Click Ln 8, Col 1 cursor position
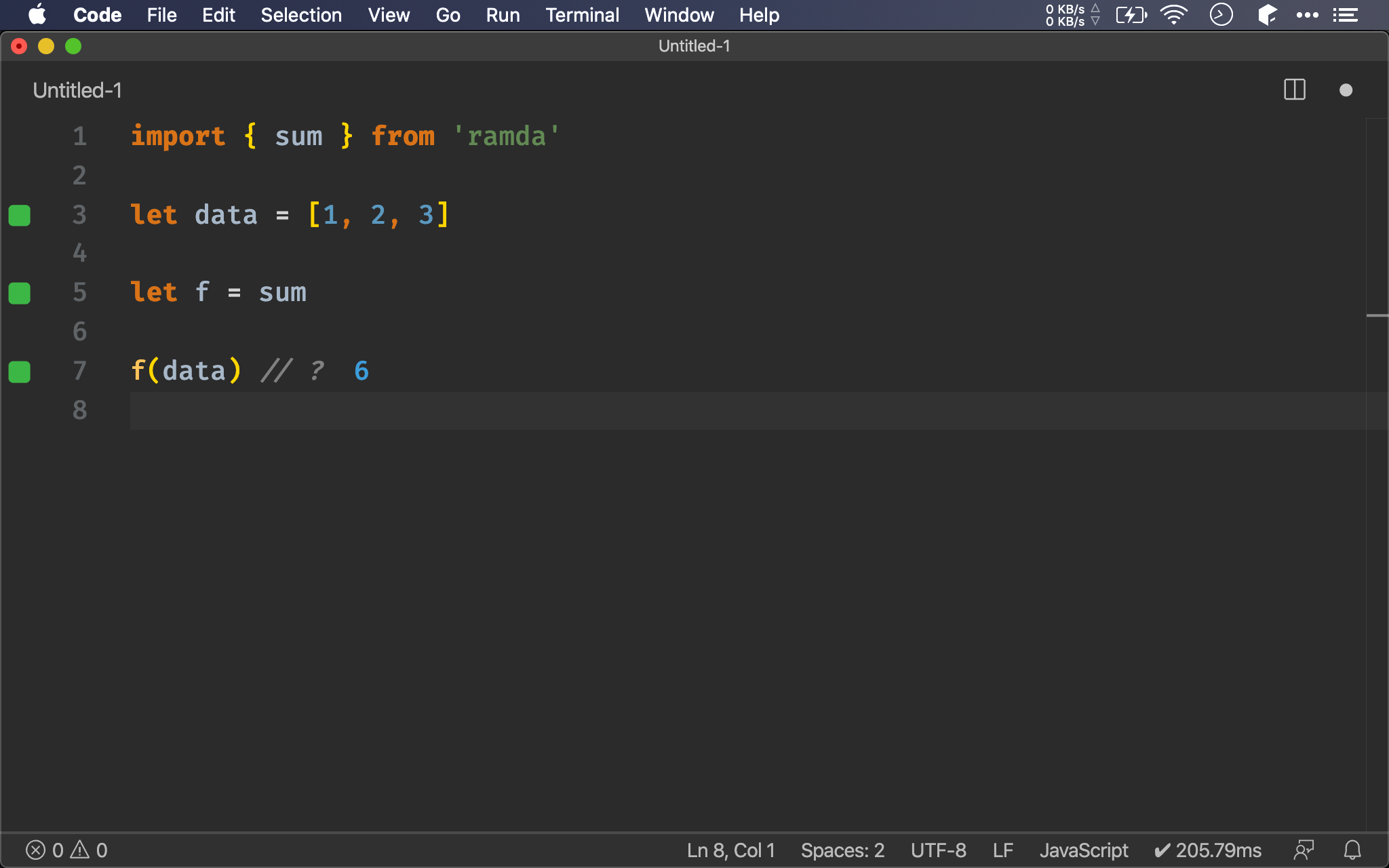1389x868 pixels. coord(730,850)
